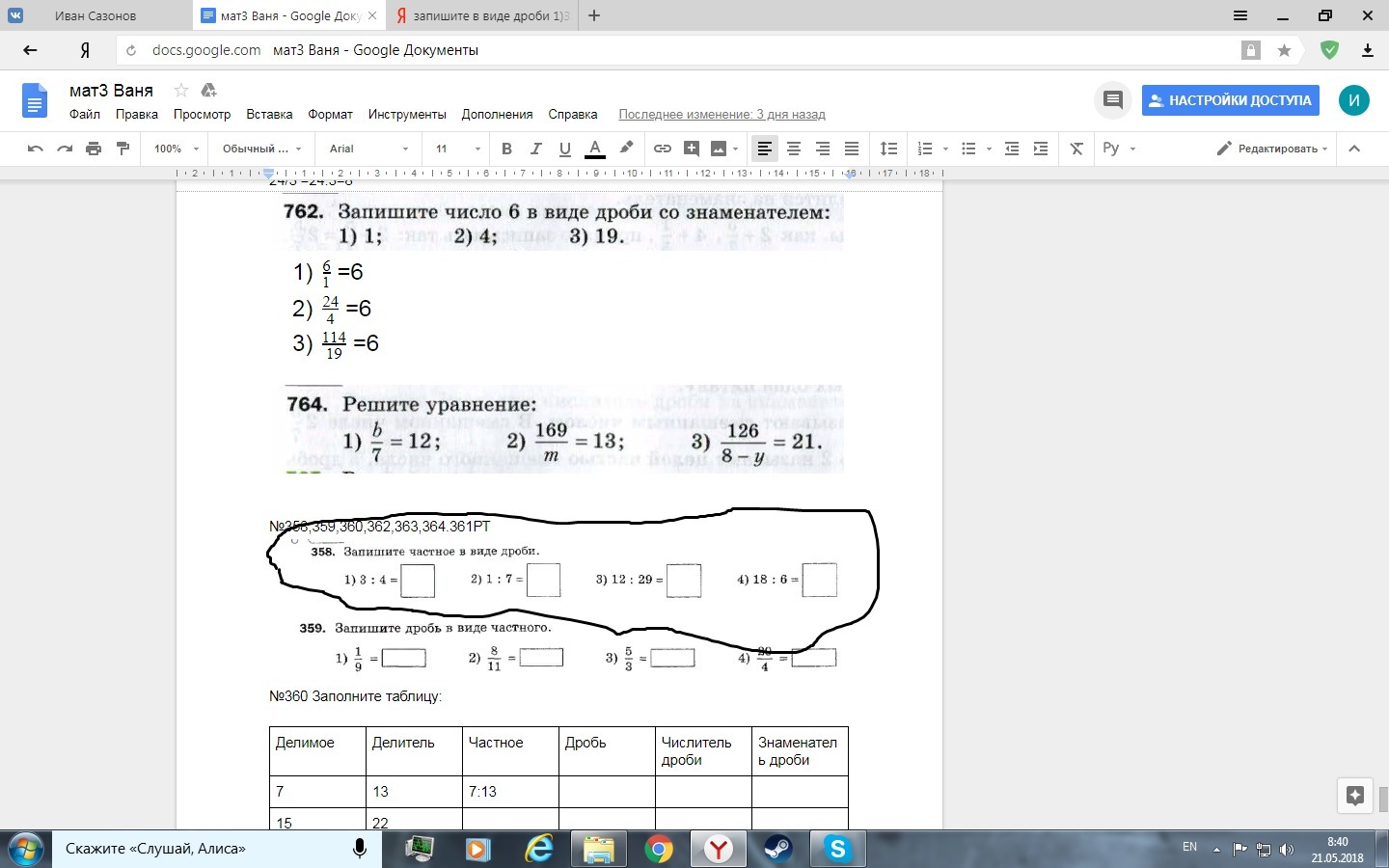Image resolution: width=1389 pixels, height=868 pixels.
Task: Print the document with printer icon
Action: pyautogui.click(x=94, y=149)
